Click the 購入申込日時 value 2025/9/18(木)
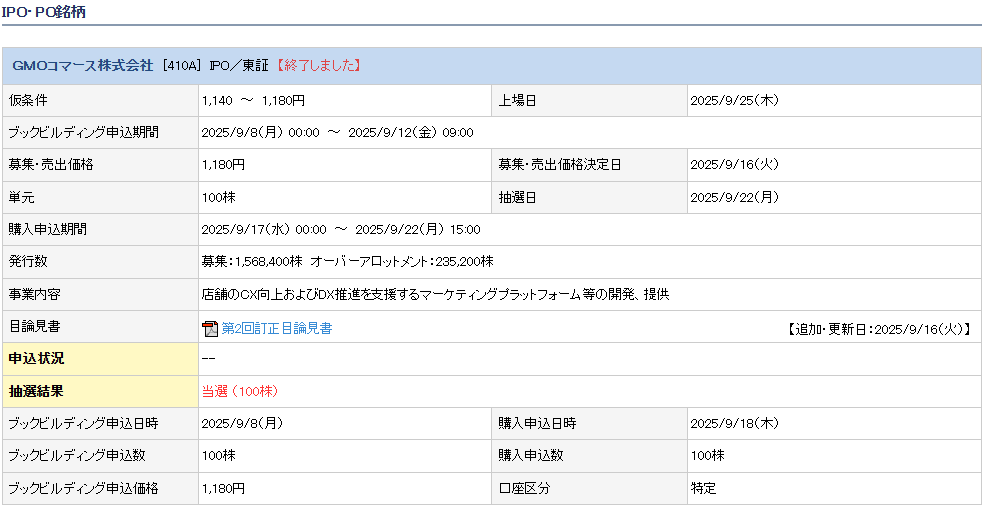Viewport: 983px width, 507px height. (x=734, y=423)
